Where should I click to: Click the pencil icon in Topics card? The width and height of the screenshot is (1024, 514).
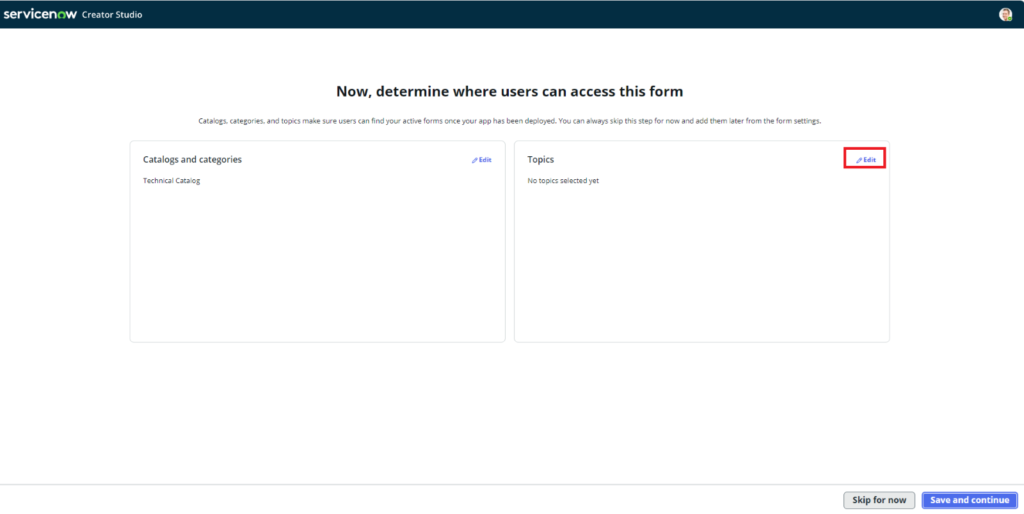(x=859, y=160)
